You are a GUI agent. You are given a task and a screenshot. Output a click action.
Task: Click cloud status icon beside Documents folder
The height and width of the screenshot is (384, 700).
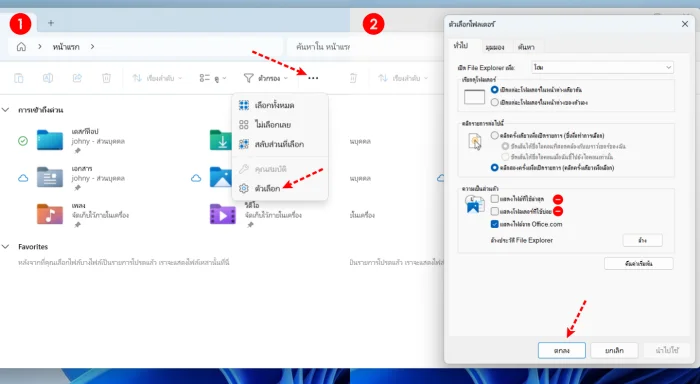click(x=23, y=179)
